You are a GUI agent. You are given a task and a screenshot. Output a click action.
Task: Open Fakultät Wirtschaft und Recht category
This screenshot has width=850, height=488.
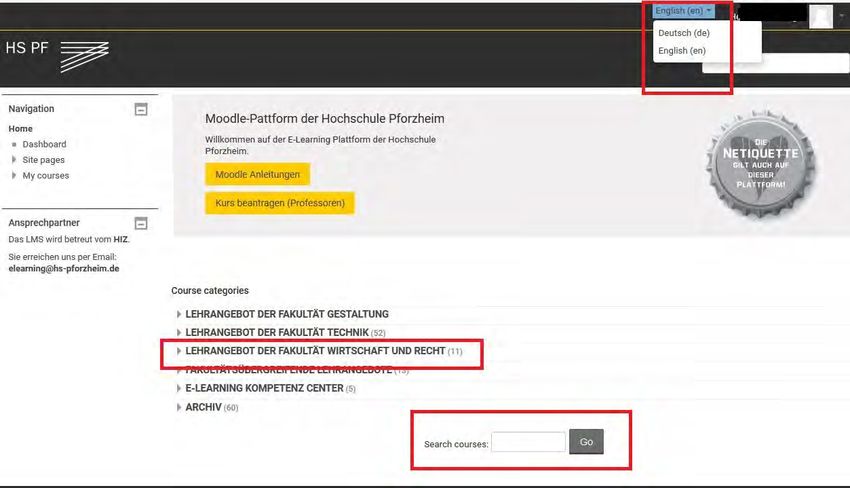click(315, 351)
